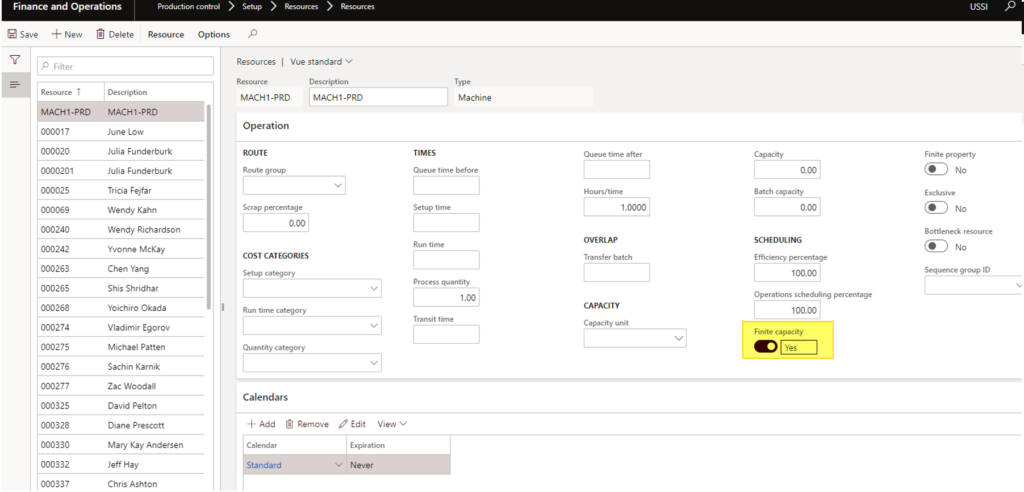The height and width of the screenshot is (492, 1024).
Task: Click the list view lines icon
Action: pos(14,84)
